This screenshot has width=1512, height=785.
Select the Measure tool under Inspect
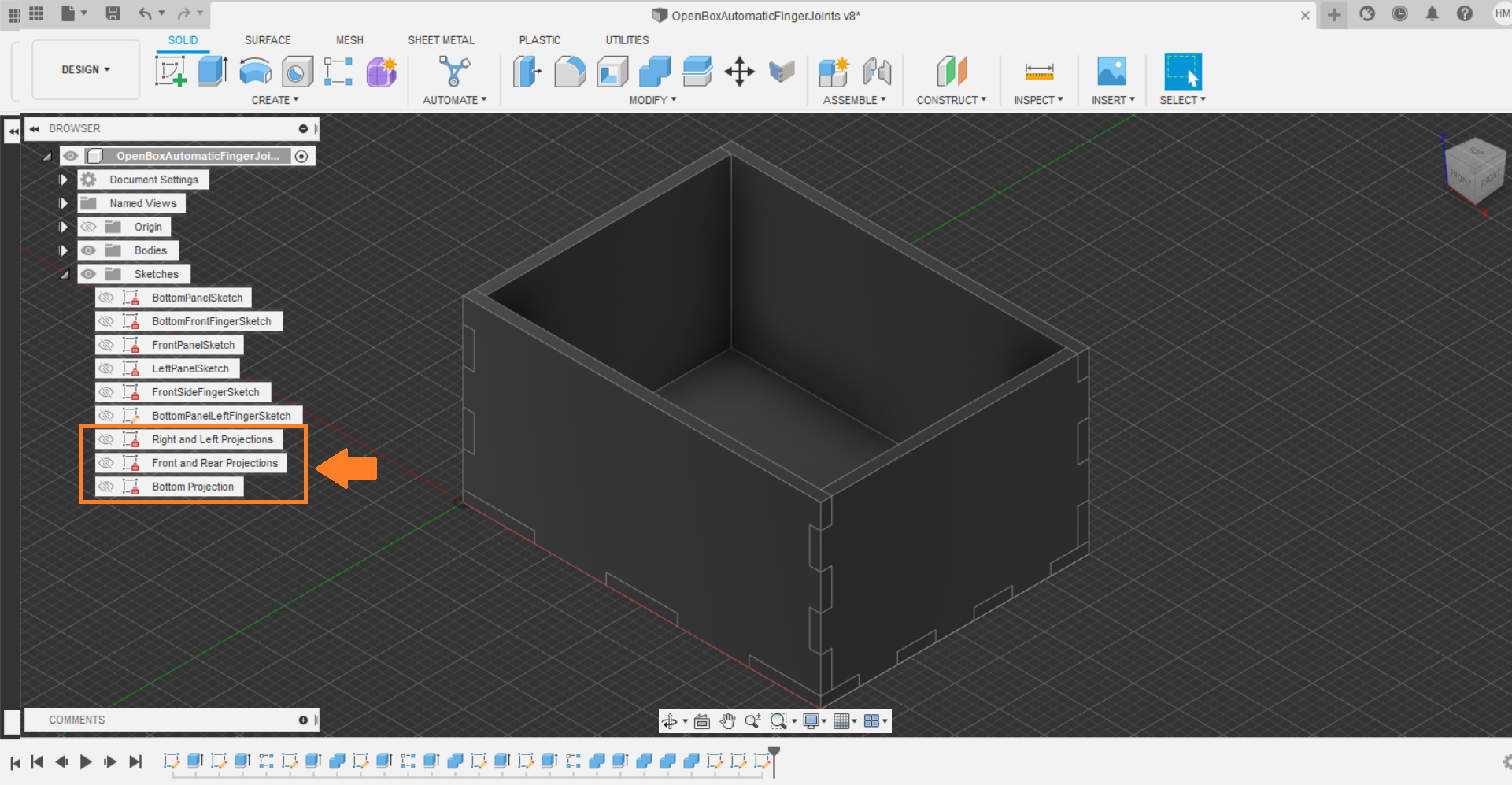click(1039, 72)
